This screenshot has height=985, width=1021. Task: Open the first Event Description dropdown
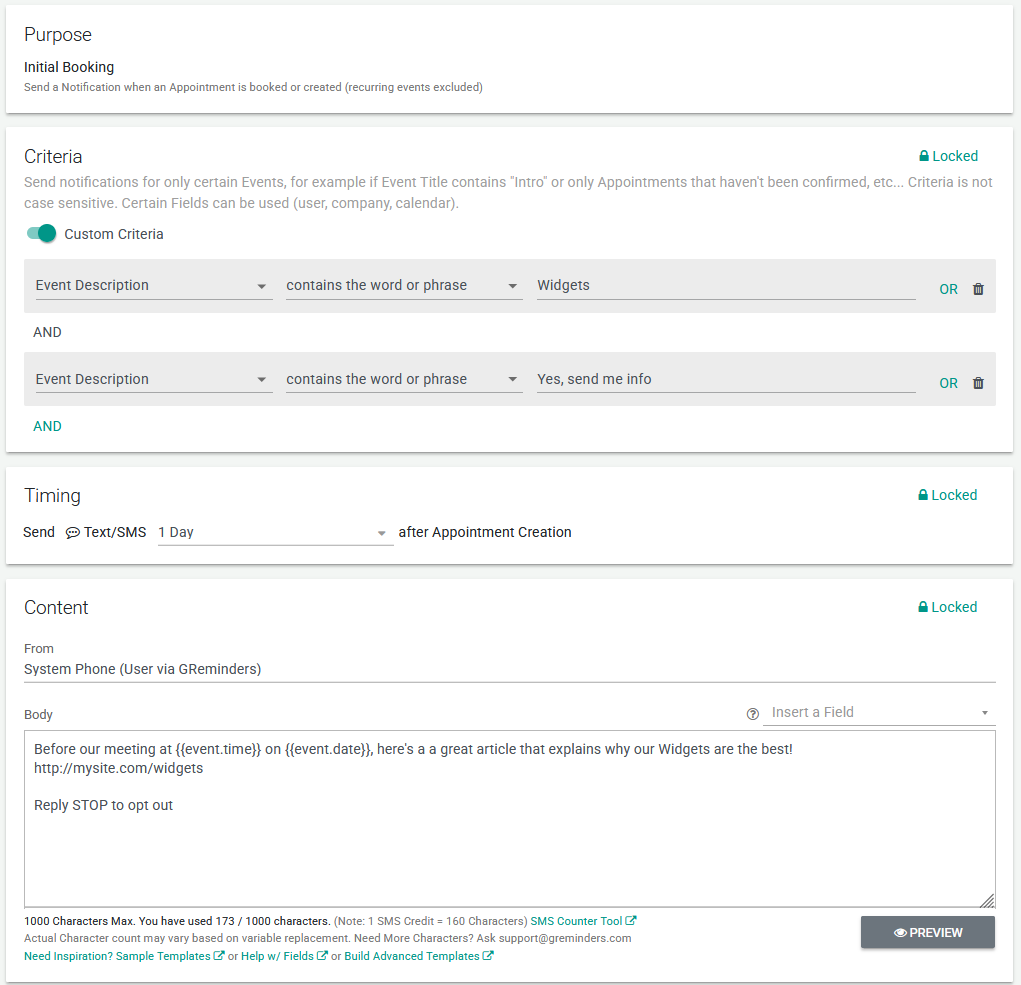coord(153,286)
